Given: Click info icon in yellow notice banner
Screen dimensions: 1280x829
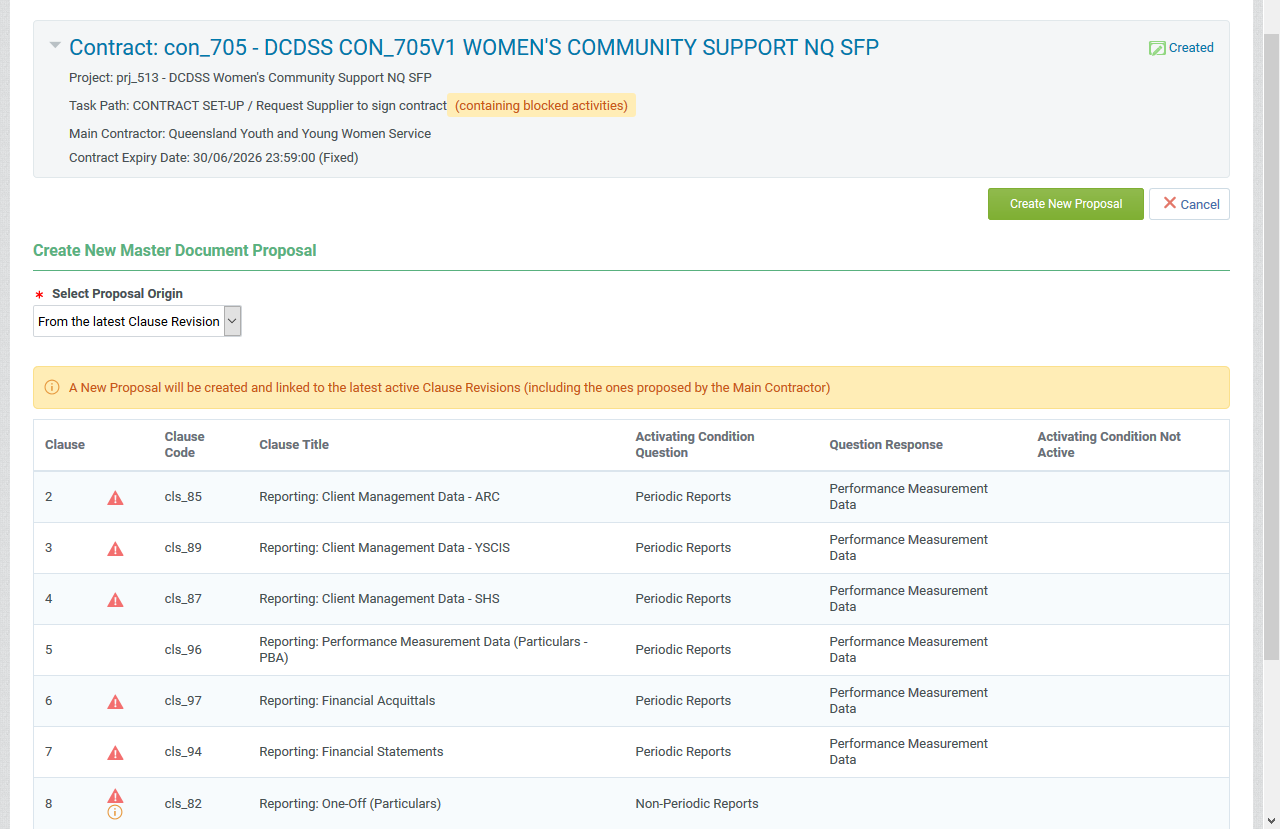Looking at the screenshot, I should point(52,388).
